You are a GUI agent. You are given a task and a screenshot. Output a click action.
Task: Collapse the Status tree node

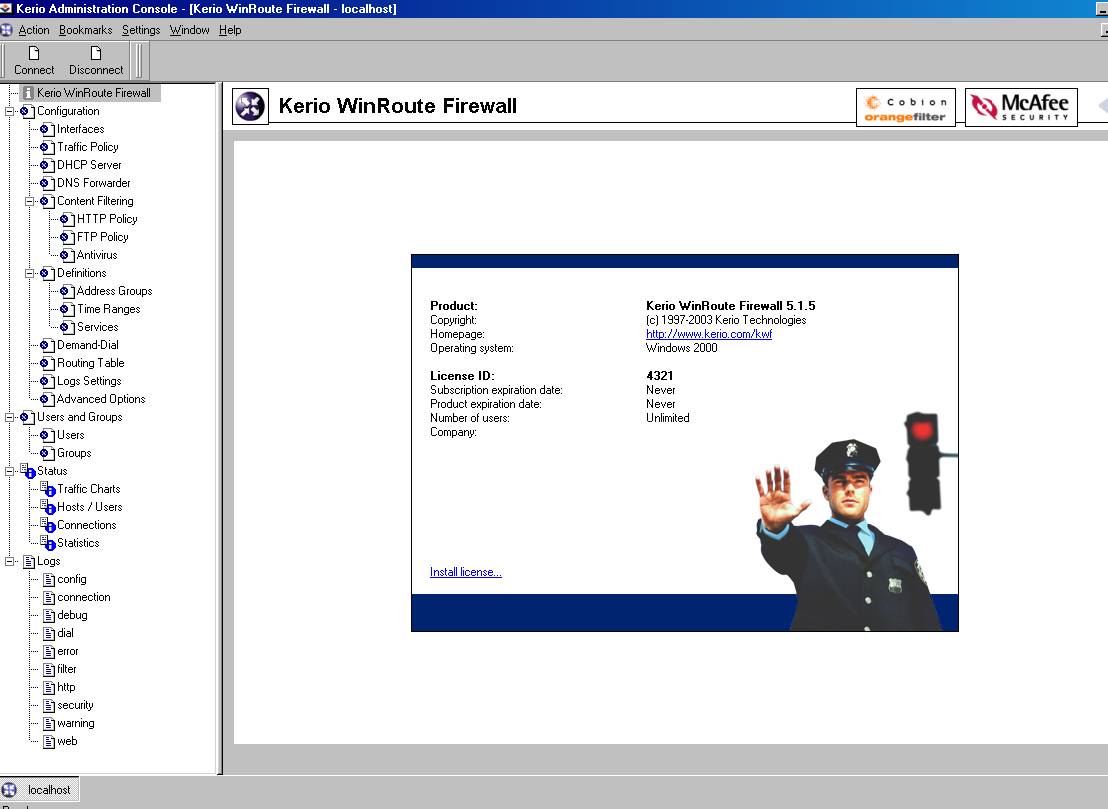[x=9, y=471]
